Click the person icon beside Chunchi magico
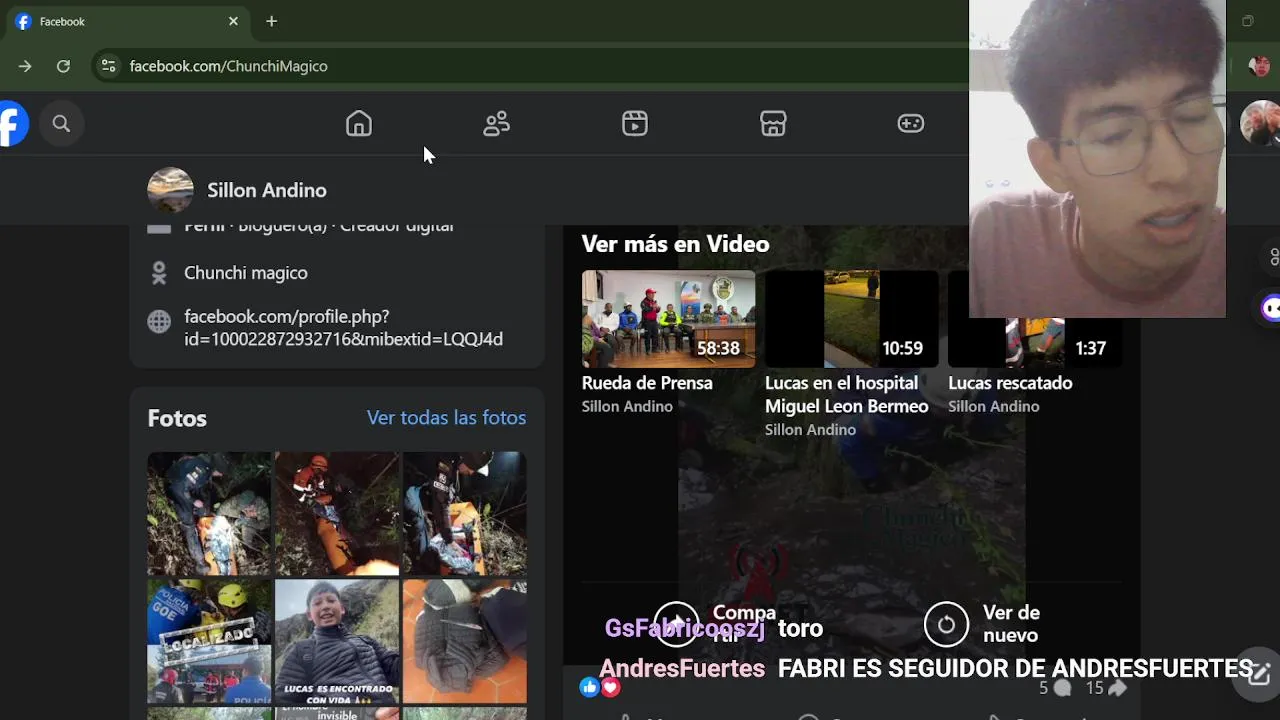Image resolution: width=1280 pixels, height=720 pixels. click(x=159, y=273)
